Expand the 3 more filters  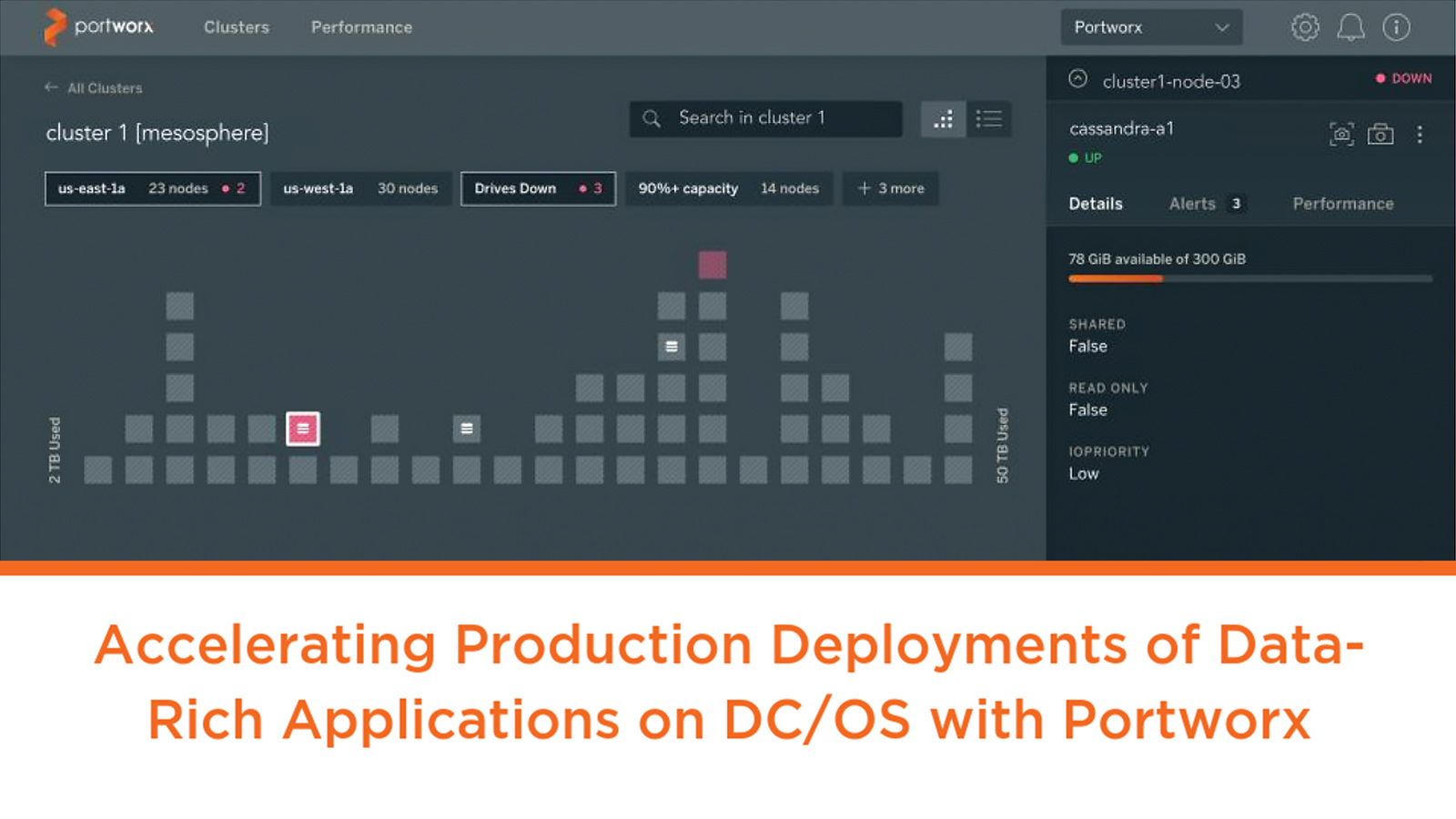891,188
